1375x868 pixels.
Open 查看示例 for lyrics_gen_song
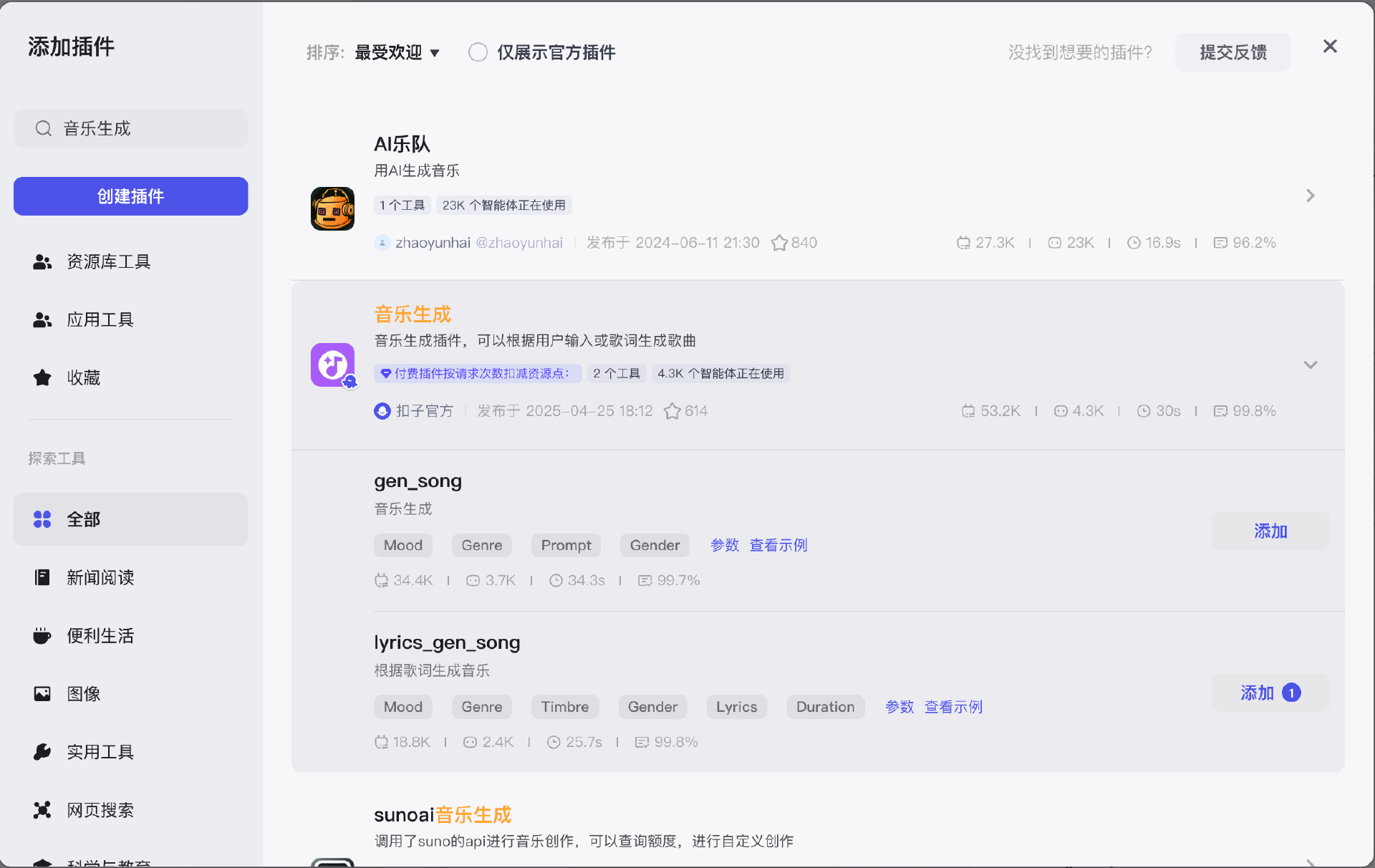952,707
